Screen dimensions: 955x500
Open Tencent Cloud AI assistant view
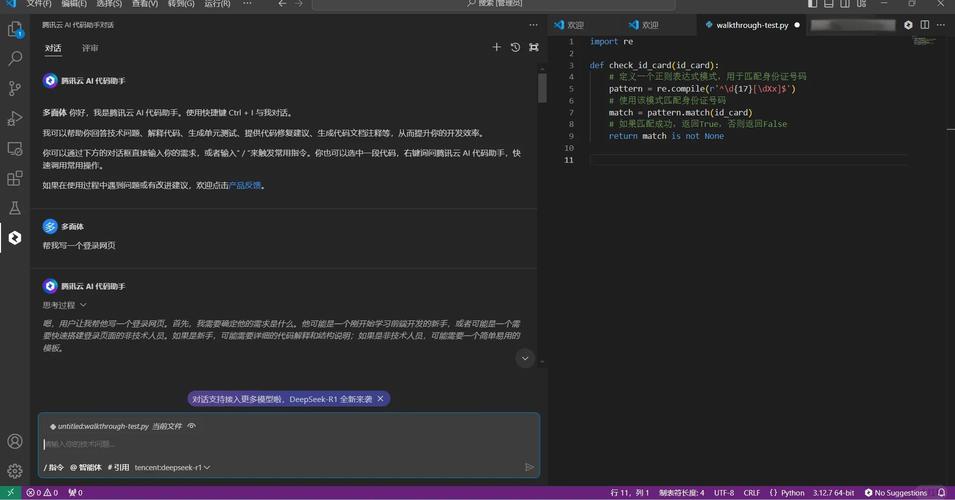coord(15,238)
